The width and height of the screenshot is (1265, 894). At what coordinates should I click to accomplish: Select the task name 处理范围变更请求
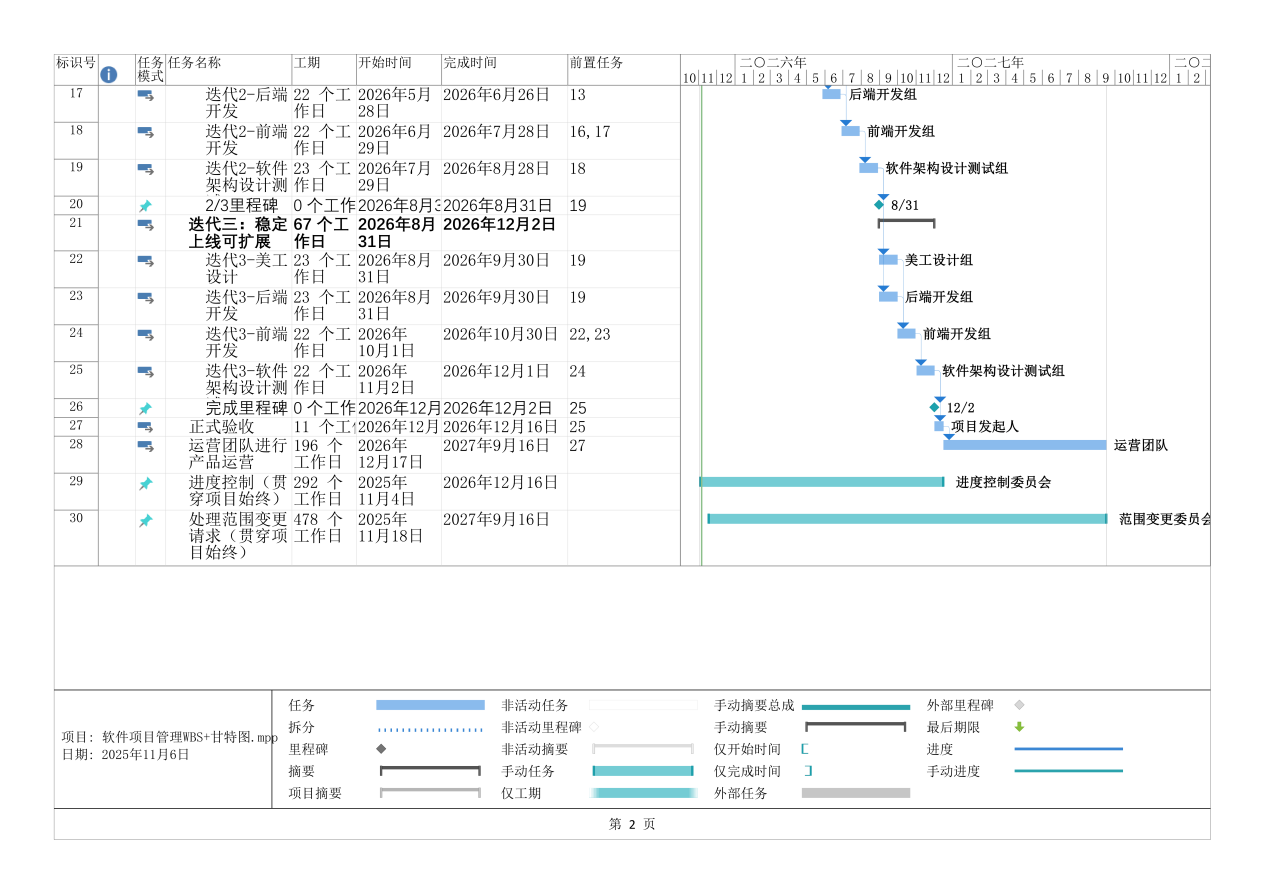click(238, 536)
